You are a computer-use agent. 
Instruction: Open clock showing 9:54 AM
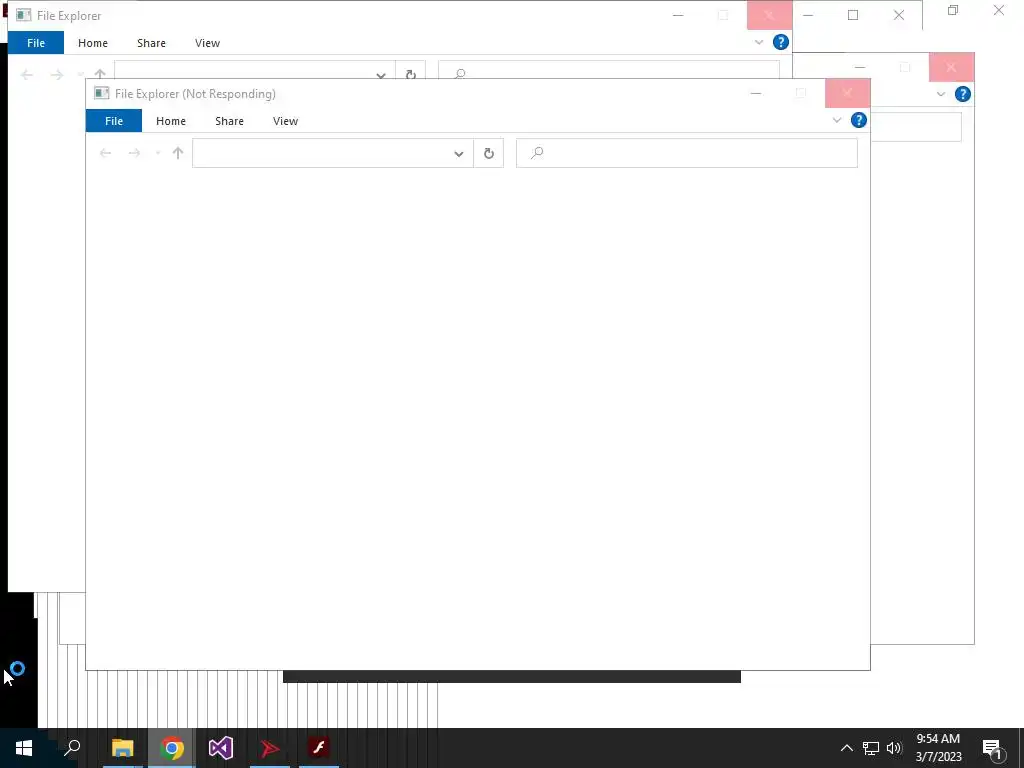(x=938, y=748)
